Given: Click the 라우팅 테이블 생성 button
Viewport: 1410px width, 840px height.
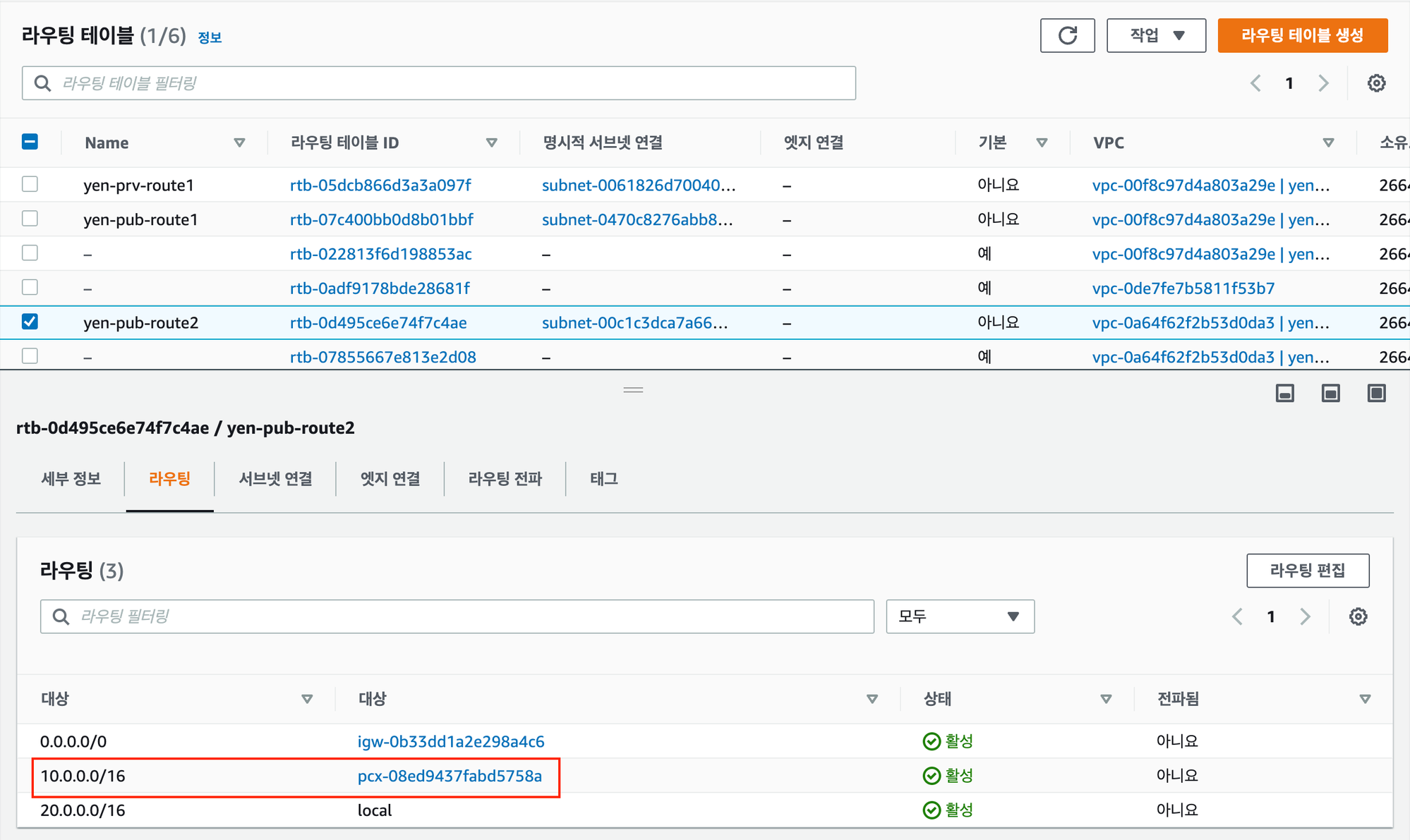Looking at the screenshot, I should 1302,35.
